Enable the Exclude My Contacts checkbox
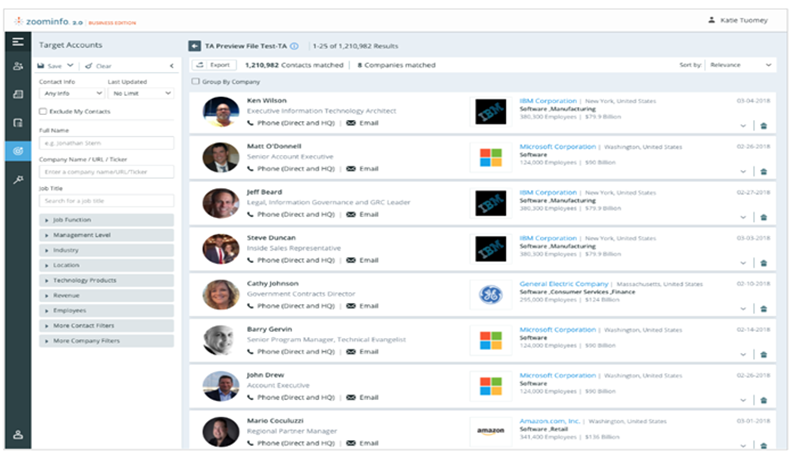 42,111
